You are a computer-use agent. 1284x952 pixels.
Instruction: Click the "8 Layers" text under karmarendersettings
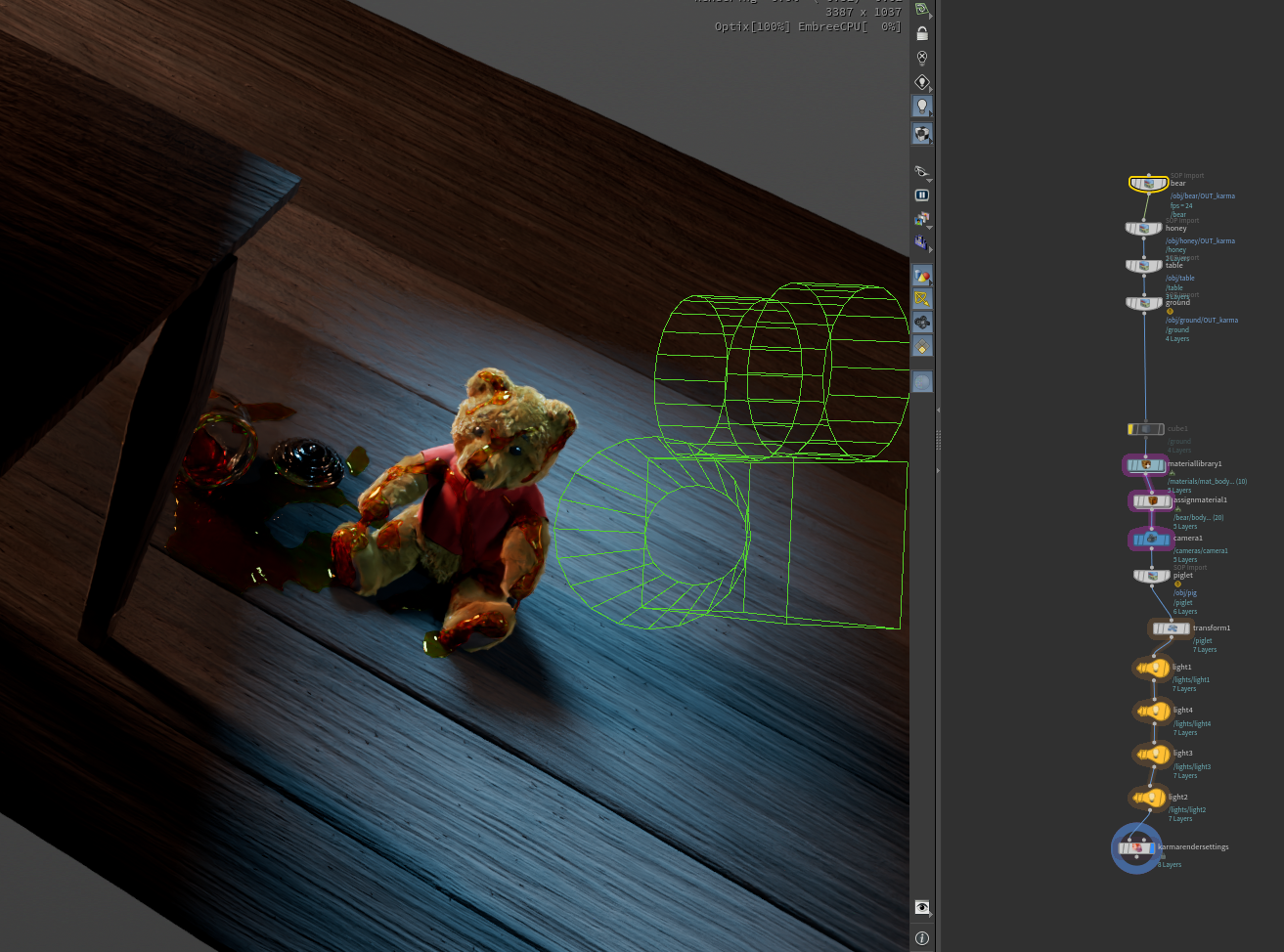(x=1170, y=865)
